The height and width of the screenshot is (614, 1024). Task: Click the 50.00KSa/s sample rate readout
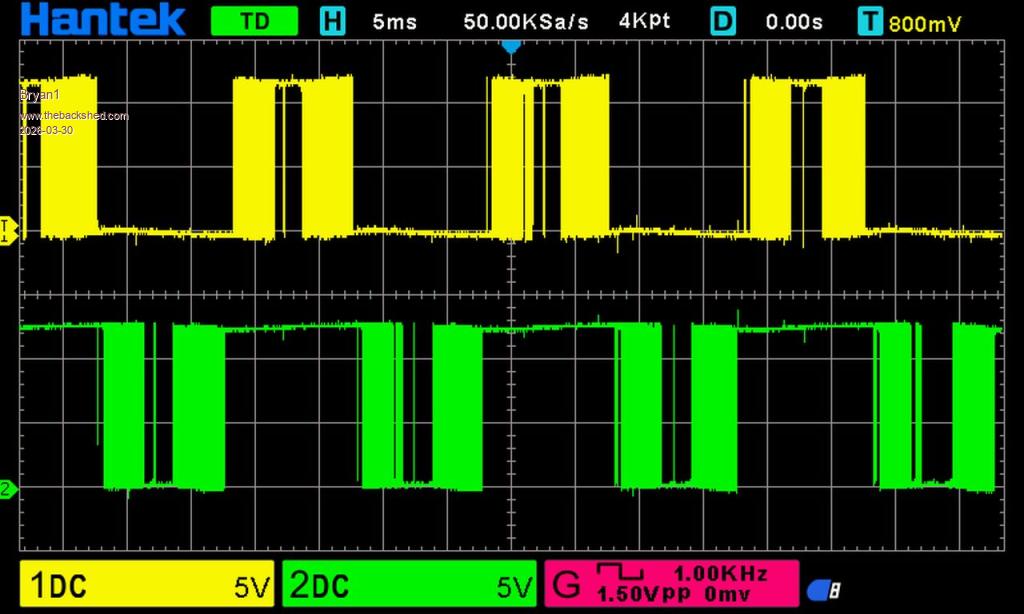(526, 21)
